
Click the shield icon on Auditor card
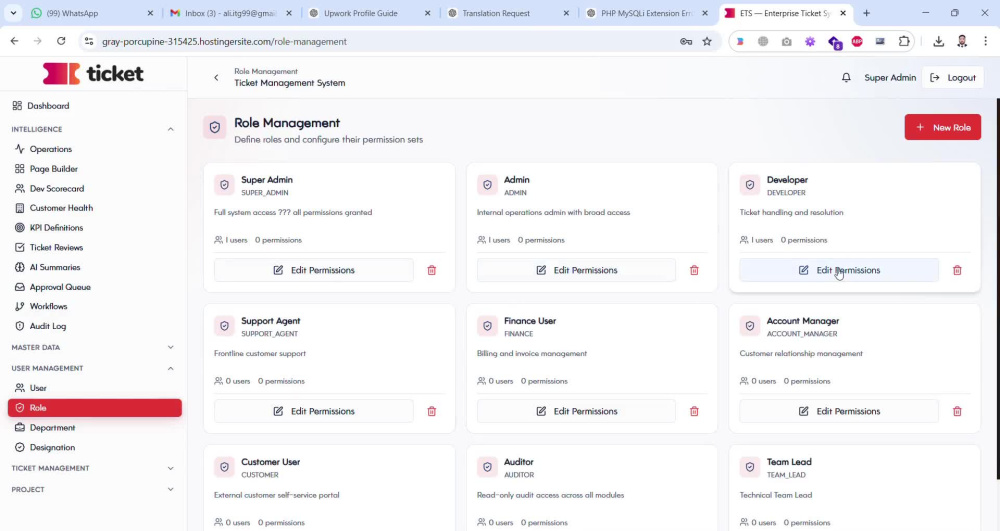487,467
